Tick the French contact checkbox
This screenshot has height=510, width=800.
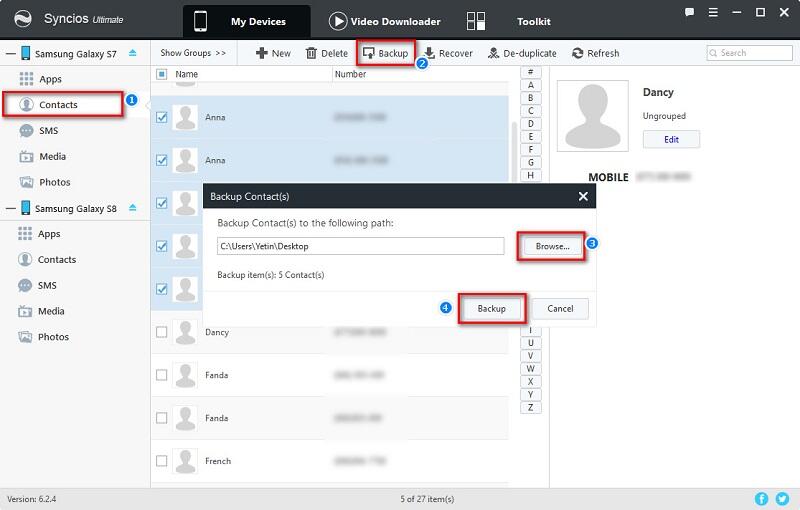point(162,461)
